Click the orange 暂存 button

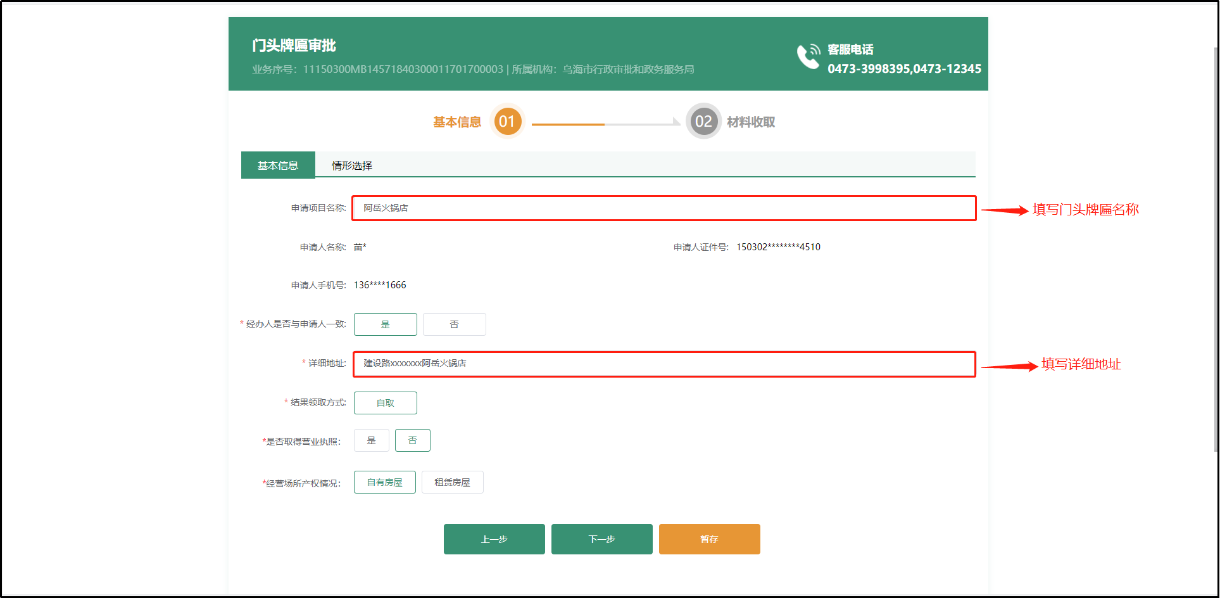[709, 538]
